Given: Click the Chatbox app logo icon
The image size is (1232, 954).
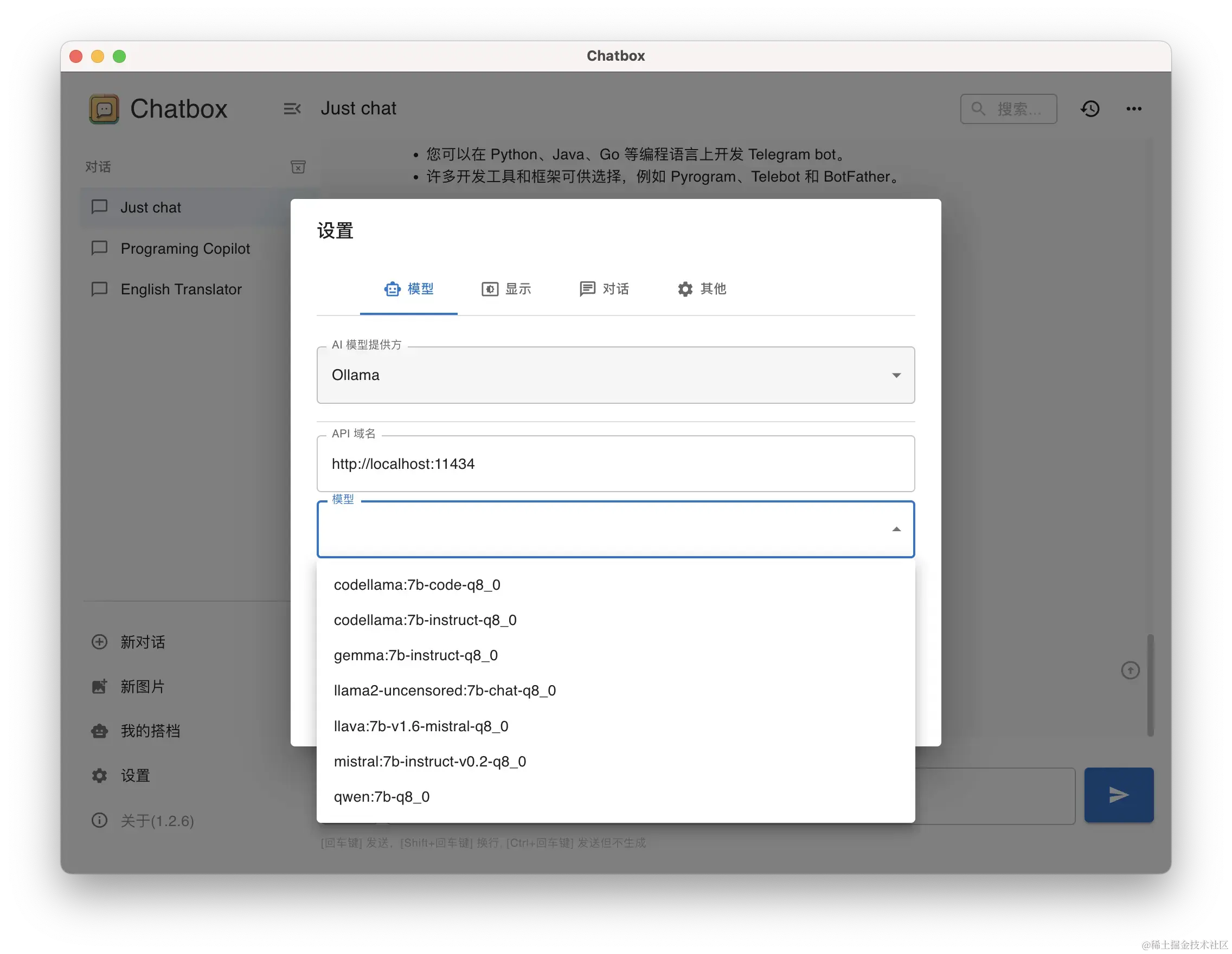Looking at the screenshot, I should [x=104, y=109].
